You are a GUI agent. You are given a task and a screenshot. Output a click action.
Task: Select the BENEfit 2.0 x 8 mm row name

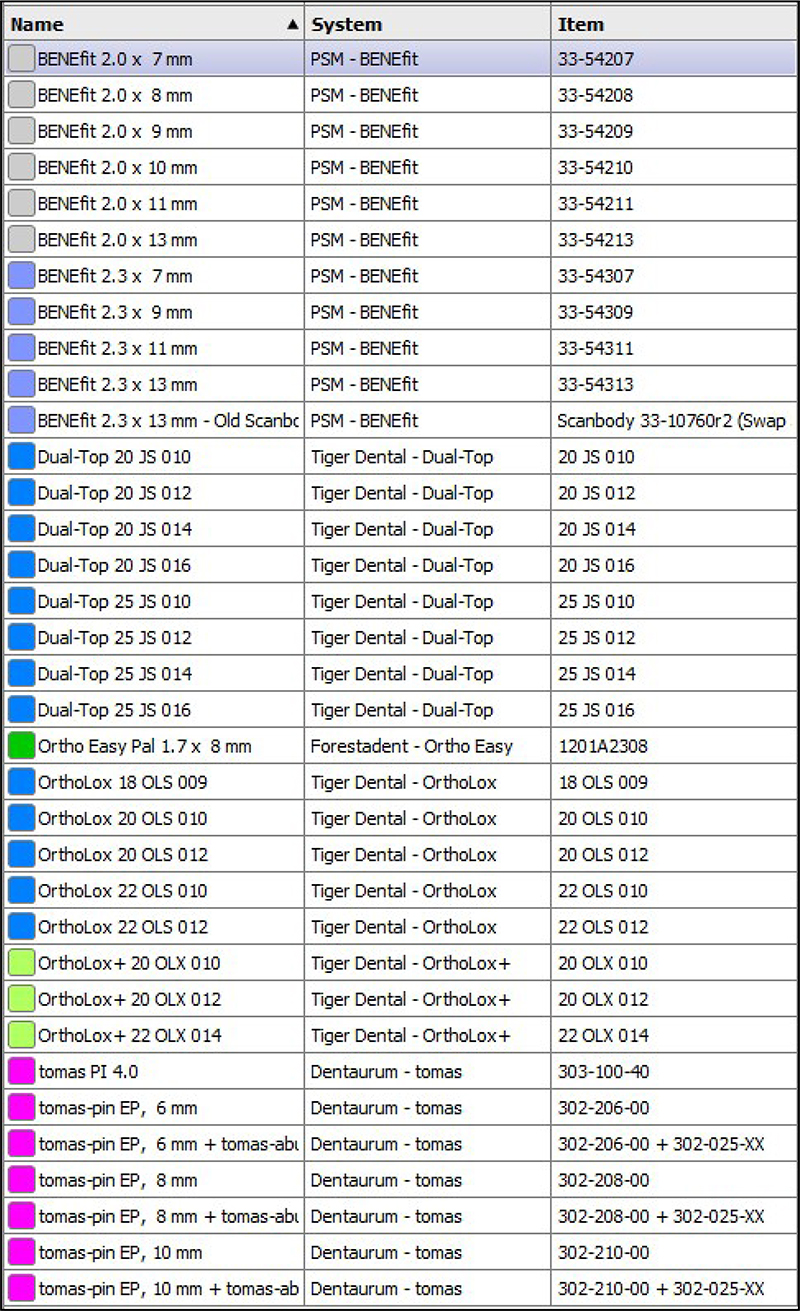click(115, 95)
